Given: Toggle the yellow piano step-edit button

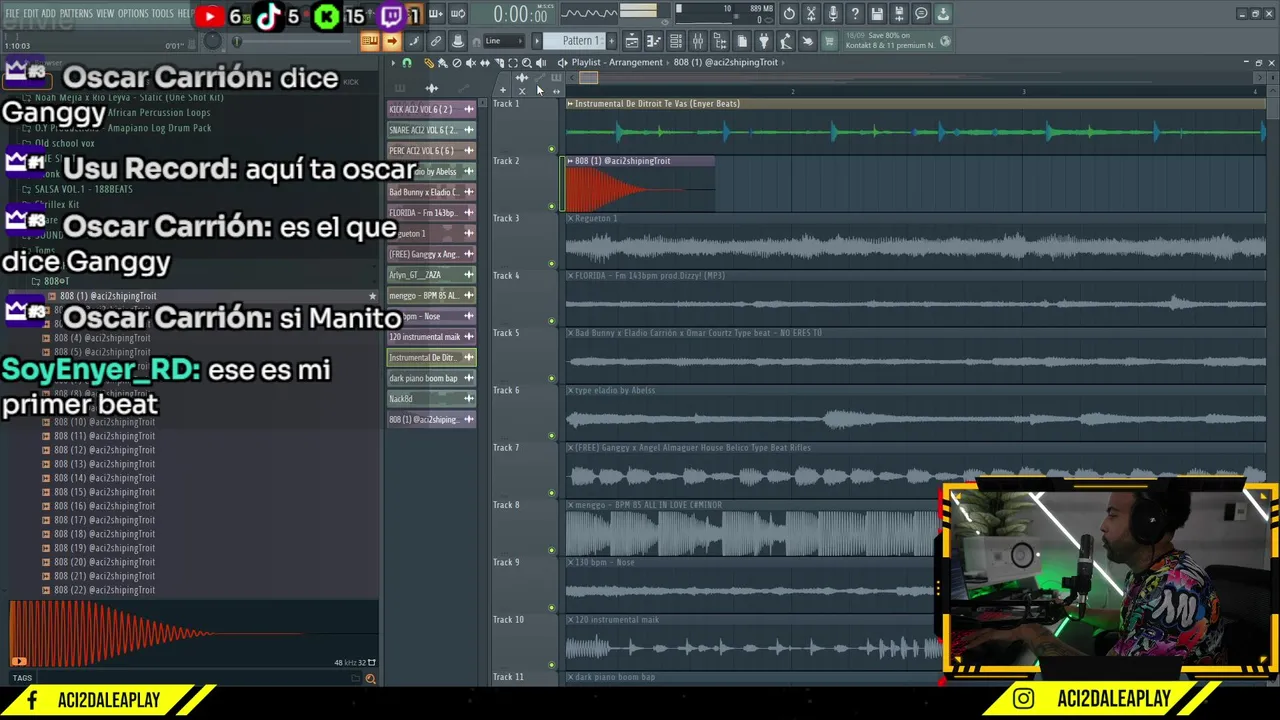Looking at the screenshot, I should click(370, 41).
